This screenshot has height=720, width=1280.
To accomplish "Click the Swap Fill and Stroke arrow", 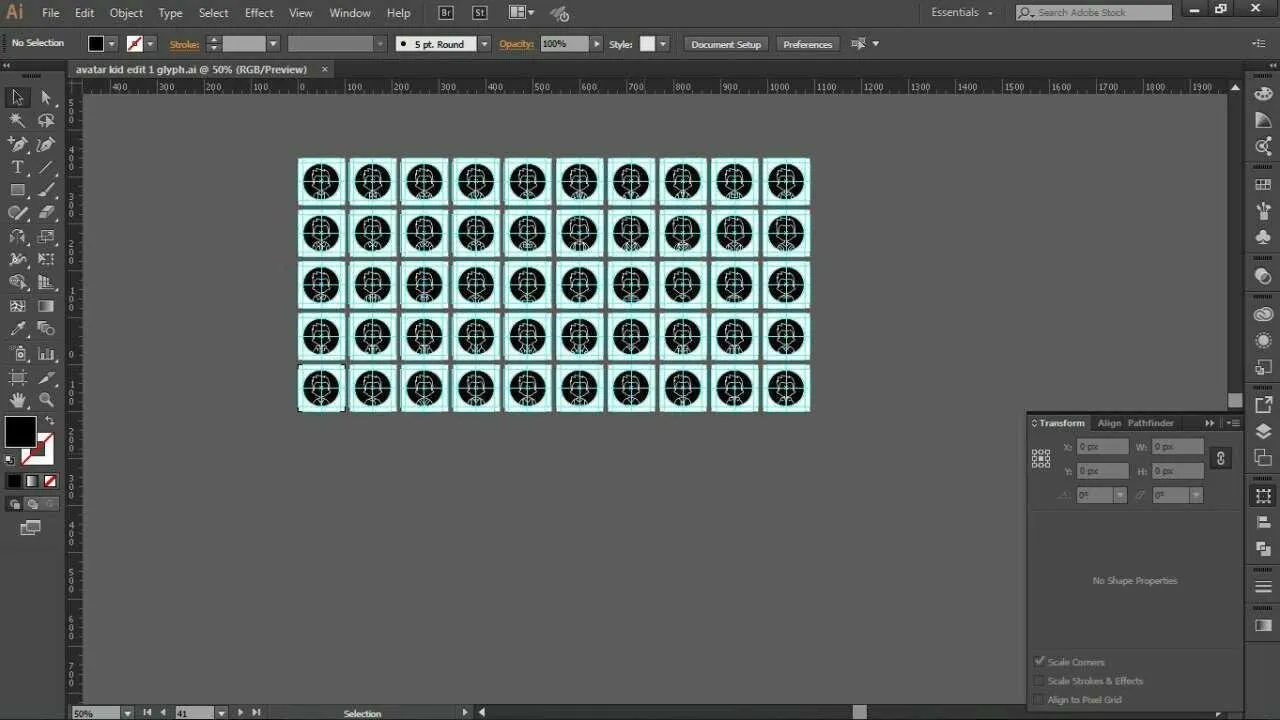I will (x=50, y=421).
